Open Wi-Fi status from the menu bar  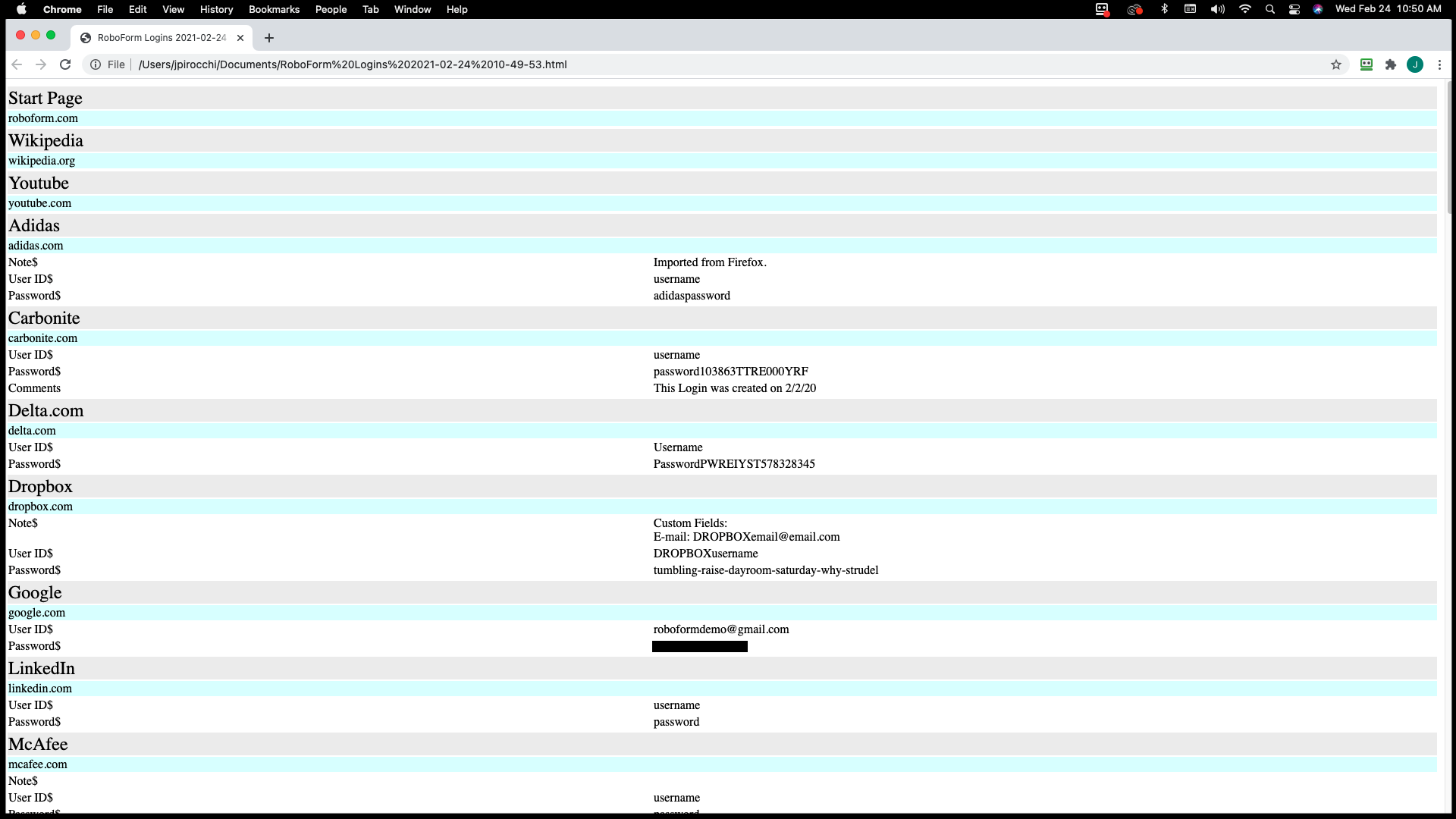click(x=1244, y=9)
